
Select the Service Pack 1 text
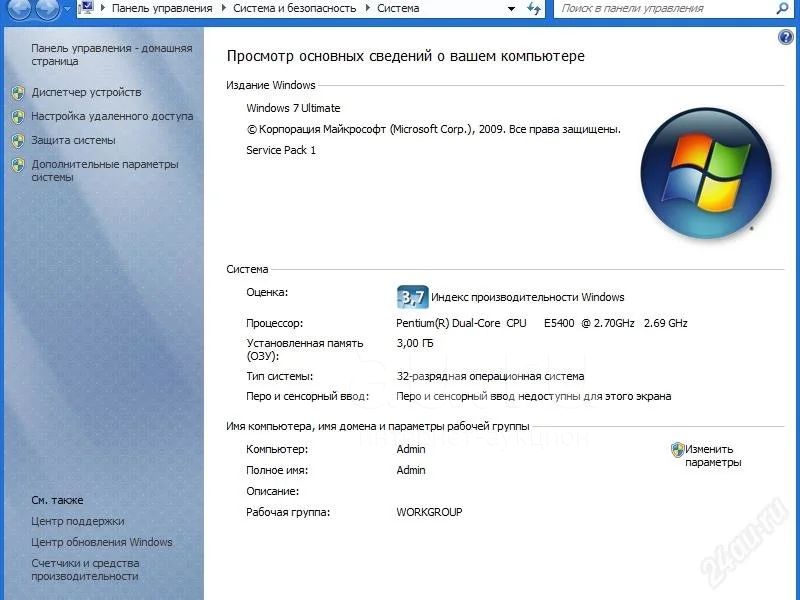click(281, 150)
